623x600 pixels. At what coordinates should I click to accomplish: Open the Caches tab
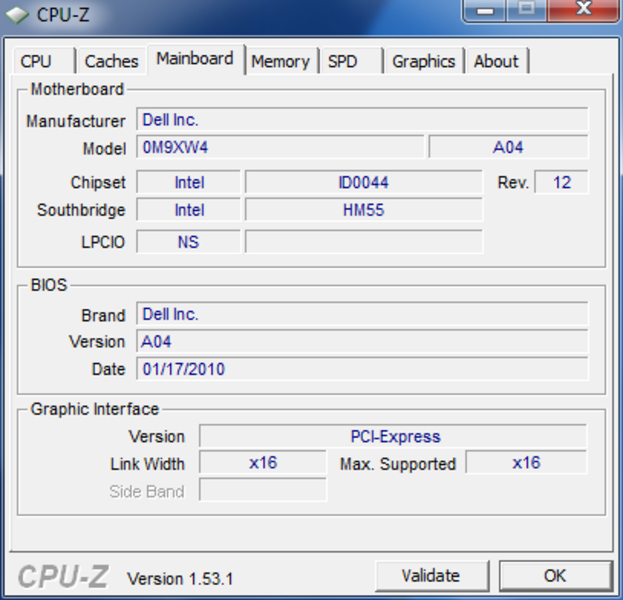[112, 61]
